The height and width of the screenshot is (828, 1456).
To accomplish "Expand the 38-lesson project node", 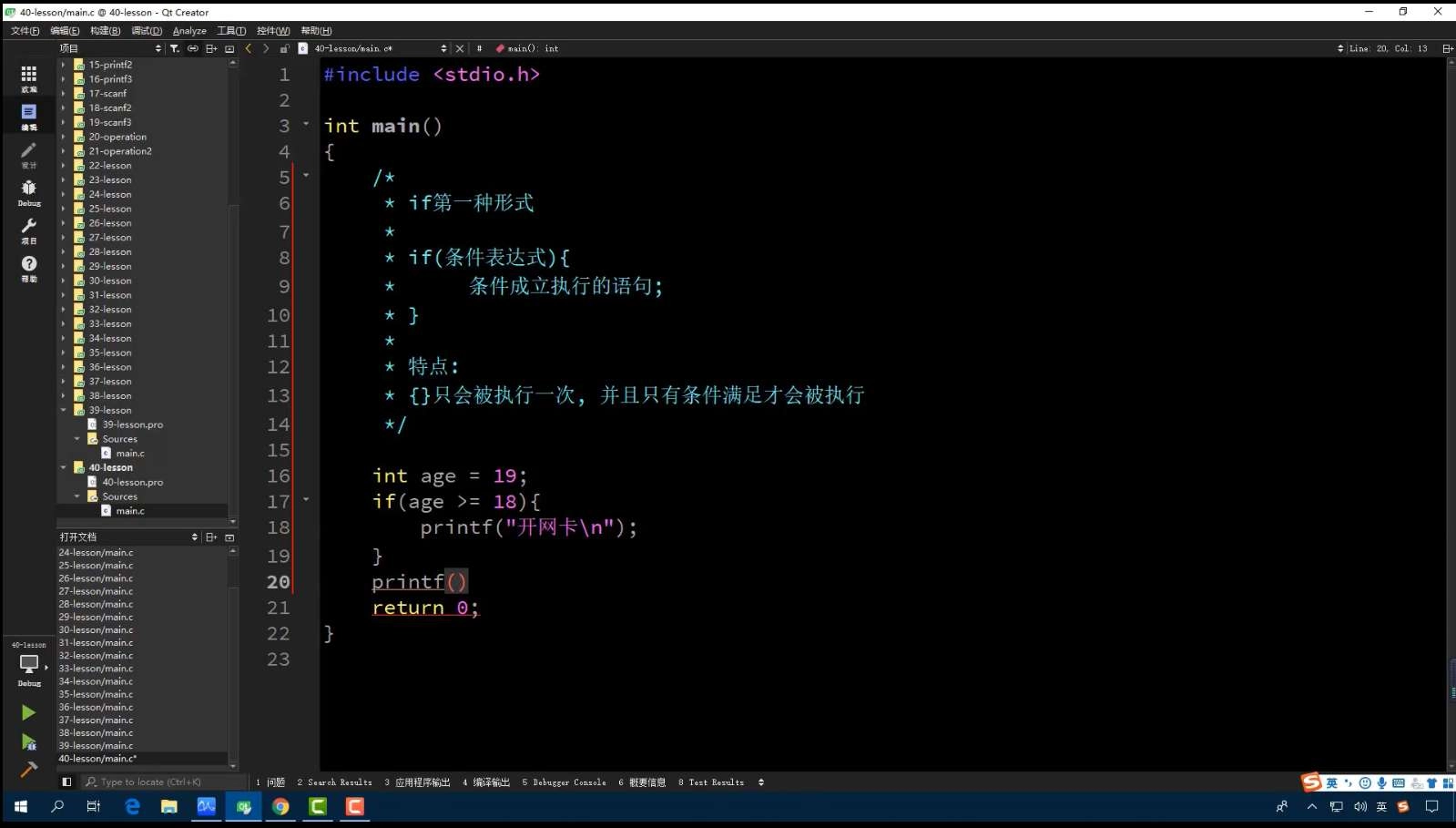I will 64,395.
